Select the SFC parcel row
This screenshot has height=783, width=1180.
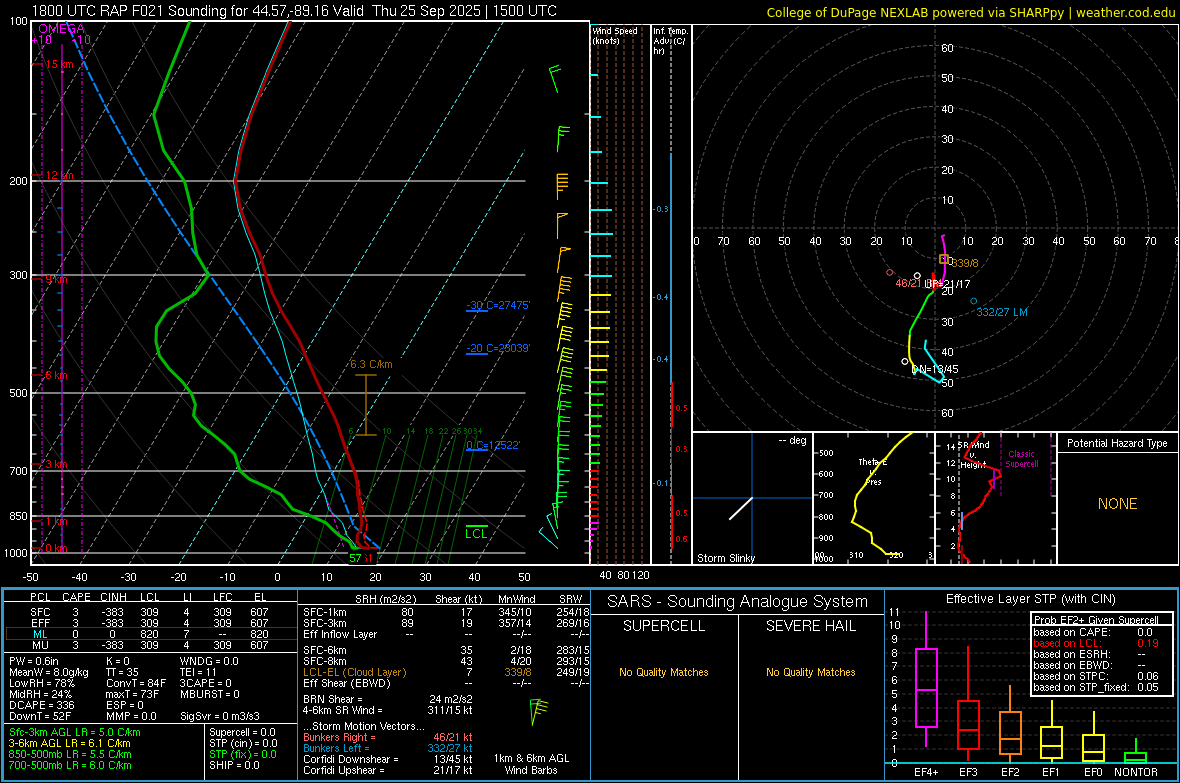[150, 612]
